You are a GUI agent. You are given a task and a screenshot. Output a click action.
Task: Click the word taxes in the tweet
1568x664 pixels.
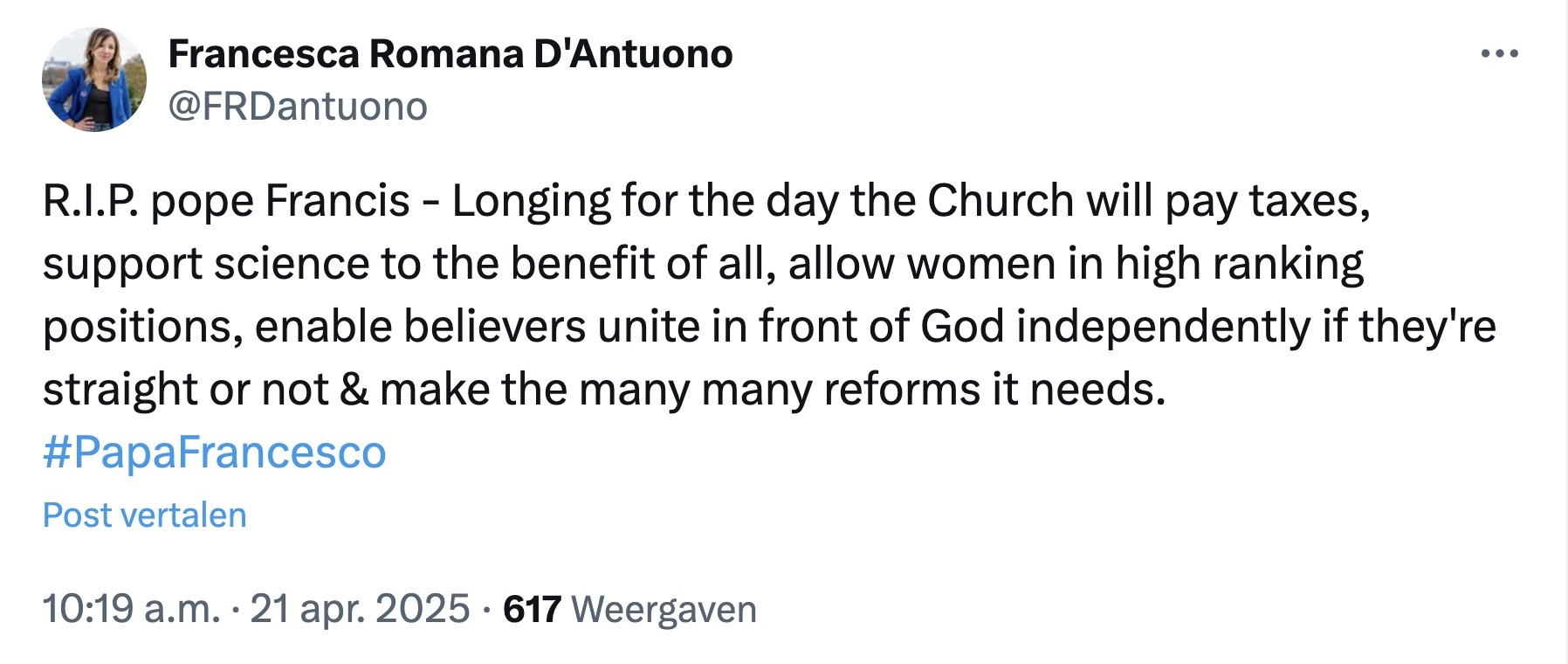pos(1309,201)
